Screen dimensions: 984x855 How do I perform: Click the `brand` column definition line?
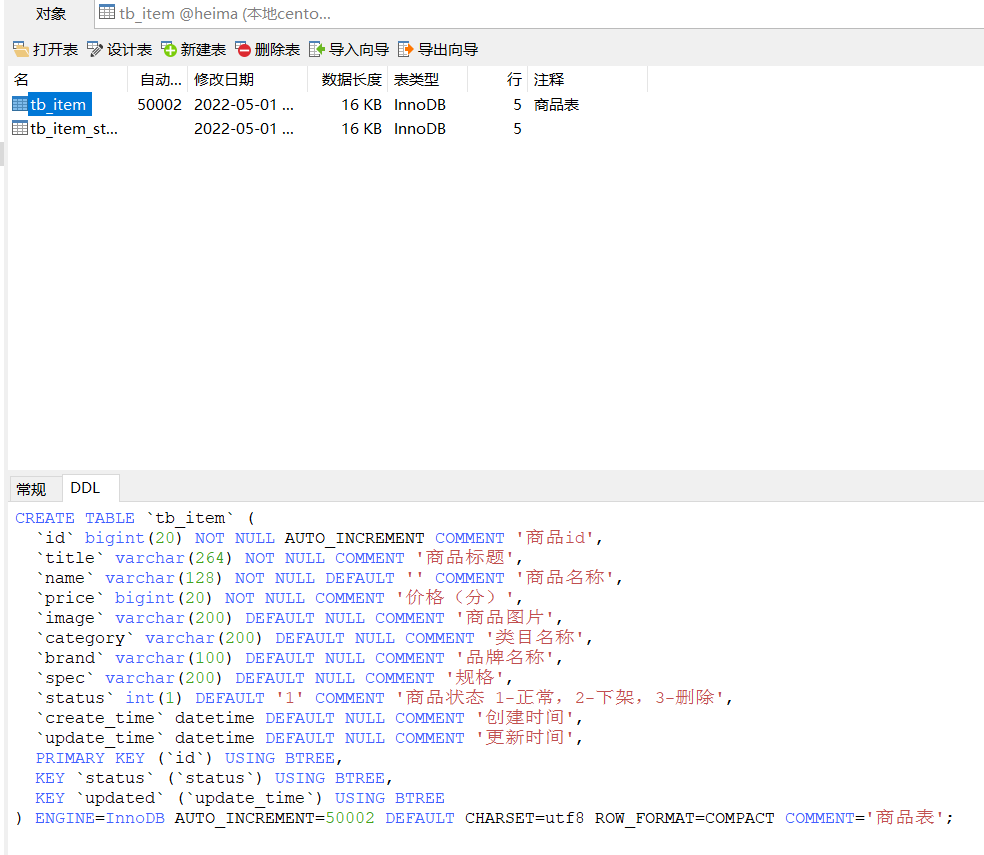pyautogui.click(x=299, y=658)
